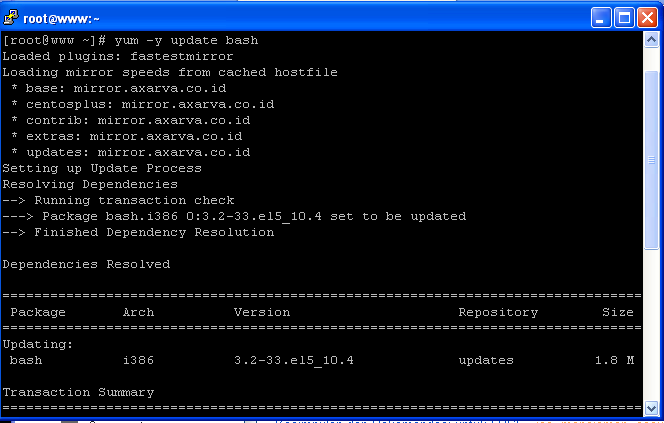The height and width of the screenshot is (423, 664).
Task: Maximize the root@www terminal window
Action: point(625,16)
